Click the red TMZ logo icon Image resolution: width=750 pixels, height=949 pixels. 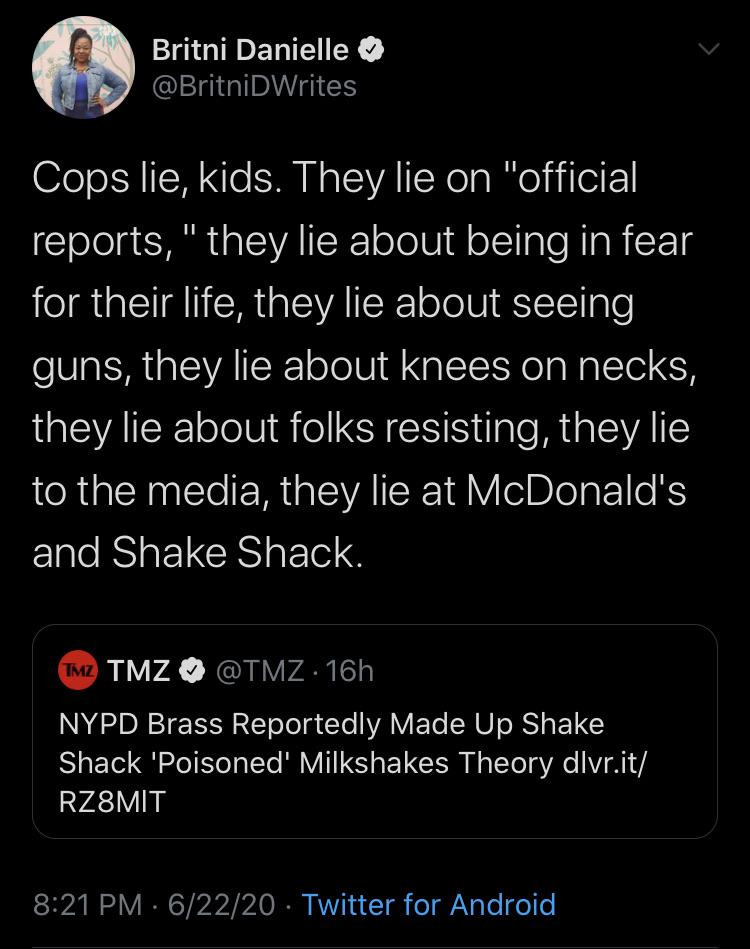coord(77,670)
